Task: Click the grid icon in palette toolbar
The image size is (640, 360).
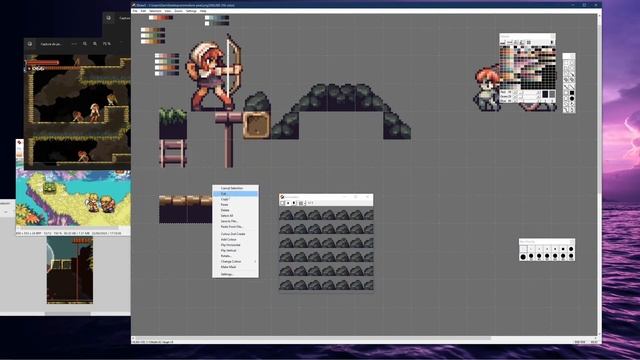Action: coord(529,42)
